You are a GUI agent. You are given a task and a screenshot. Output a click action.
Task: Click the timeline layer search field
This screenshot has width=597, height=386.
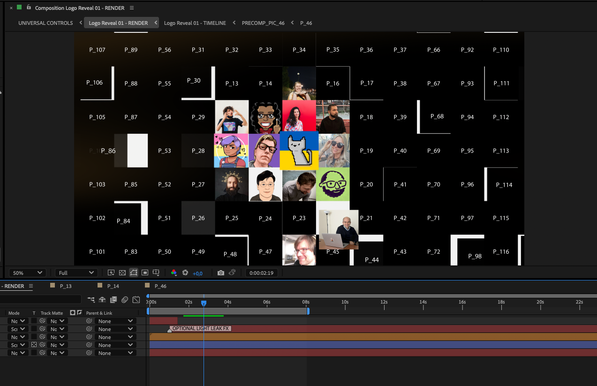[41, 300]
